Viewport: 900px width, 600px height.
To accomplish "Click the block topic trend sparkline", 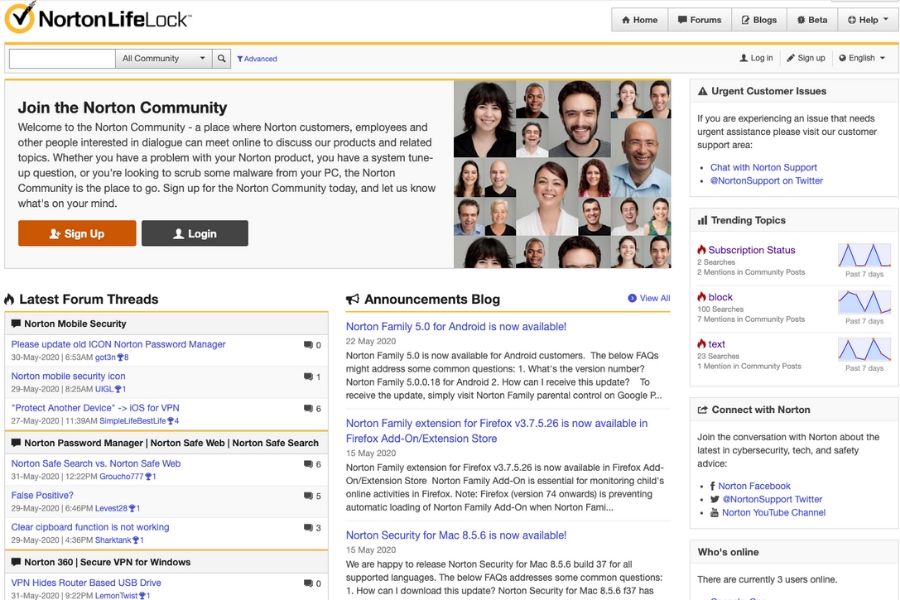I will (x=864, y=303).
